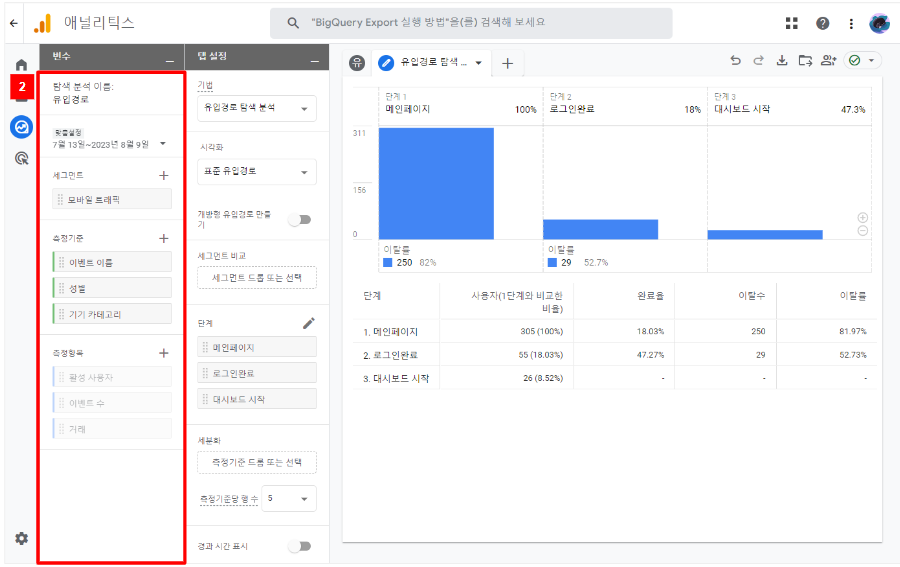Zoom out the chart with minus

(x=862, y=231)
